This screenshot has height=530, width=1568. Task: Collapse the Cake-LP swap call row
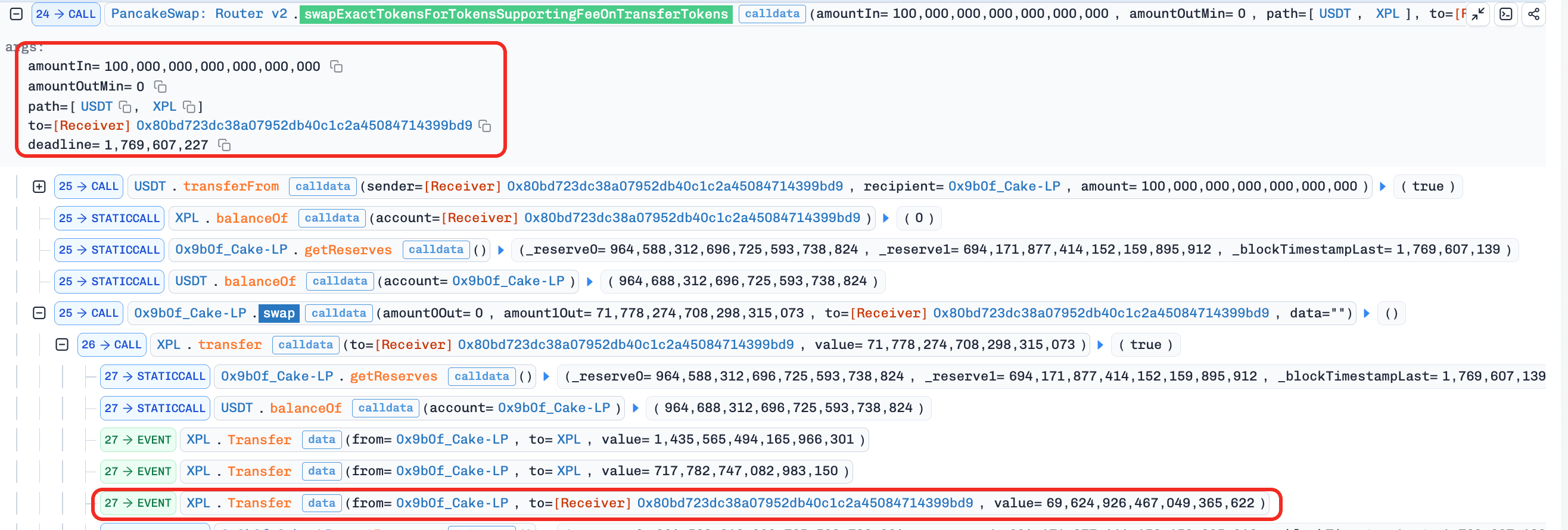(x=39, y=313)
